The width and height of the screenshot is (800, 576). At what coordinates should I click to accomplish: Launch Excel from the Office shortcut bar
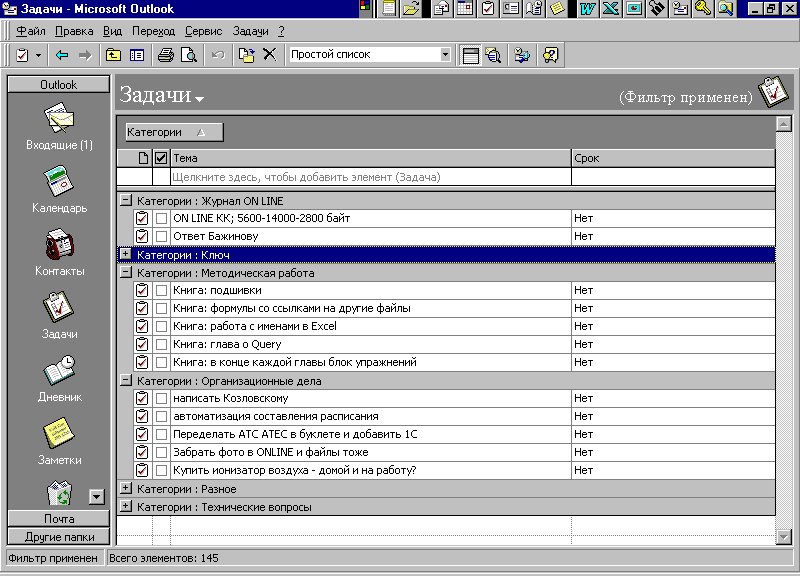coord(611,8)
